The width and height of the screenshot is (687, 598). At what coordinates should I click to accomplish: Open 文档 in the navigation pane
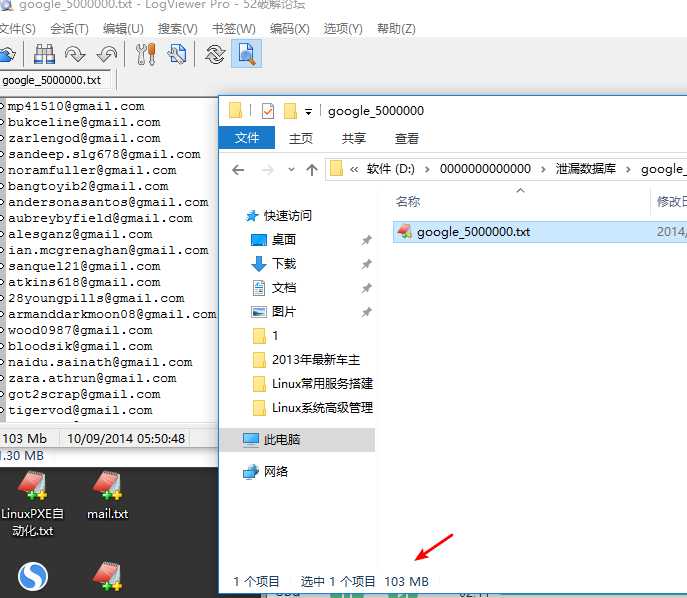pyautogui.click(x=283, y=288)
